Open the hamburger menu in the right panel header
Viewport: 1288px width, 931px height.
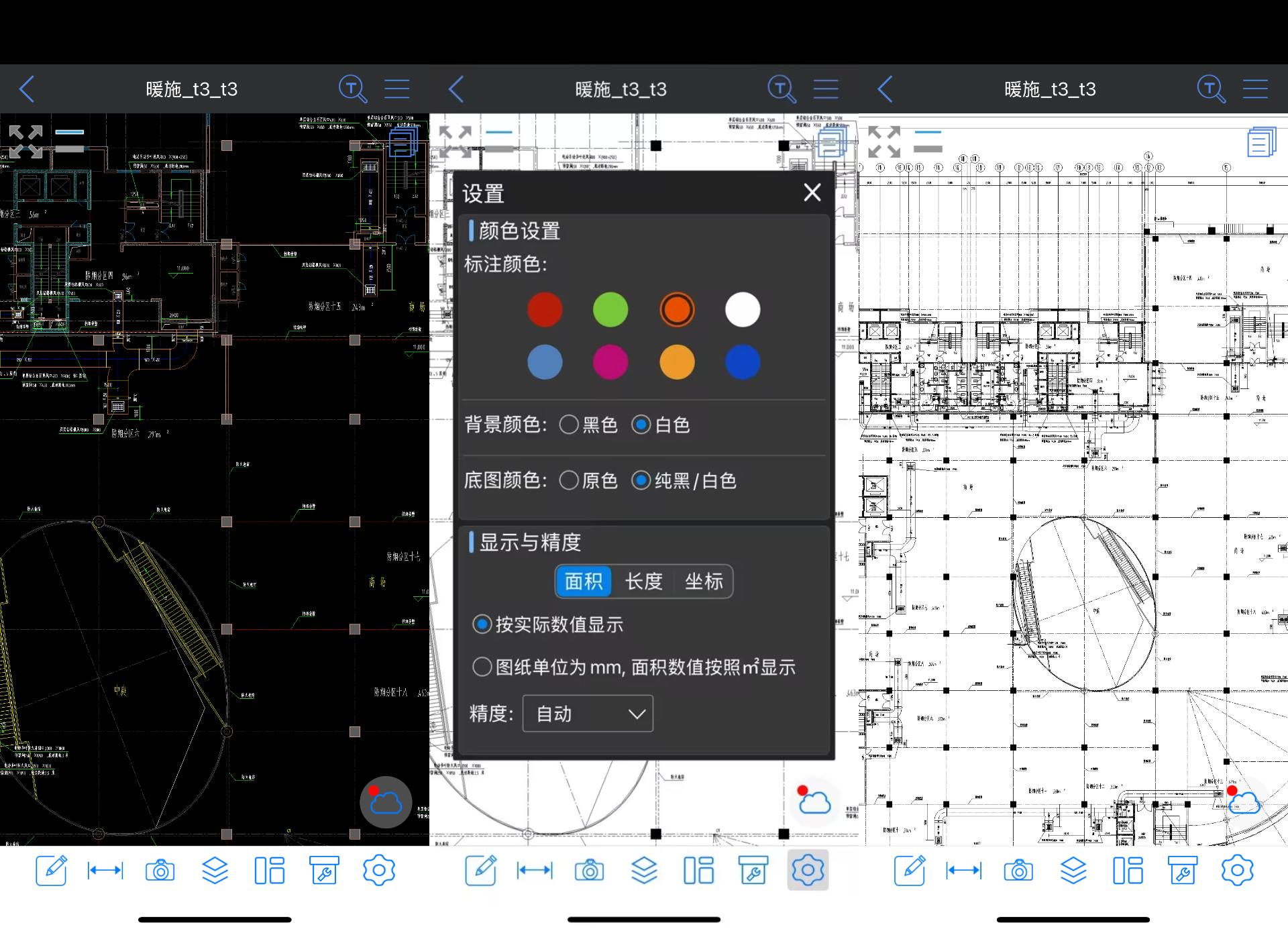click(1255, 89)
